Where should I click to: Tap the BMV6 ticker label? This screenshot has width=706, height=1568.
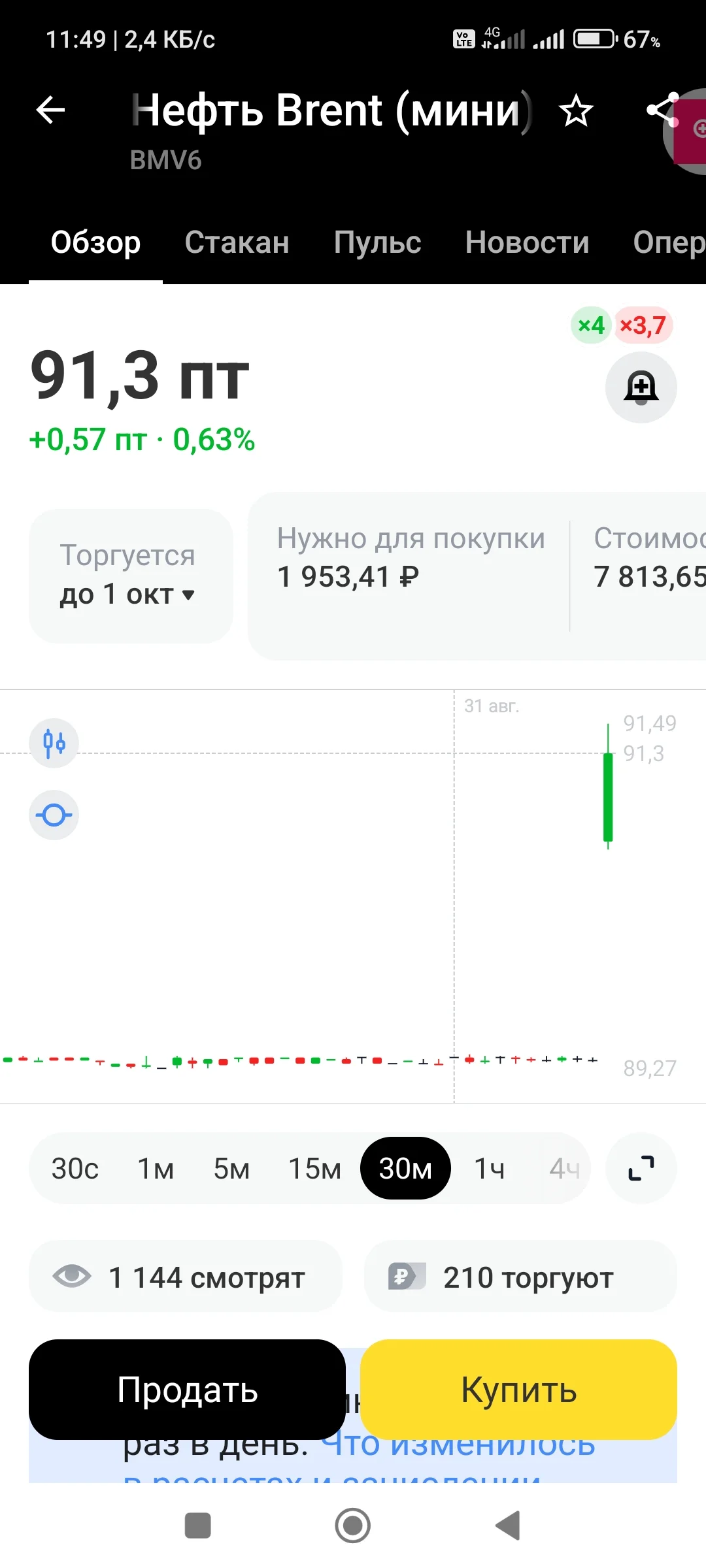[x=166, y=160]
